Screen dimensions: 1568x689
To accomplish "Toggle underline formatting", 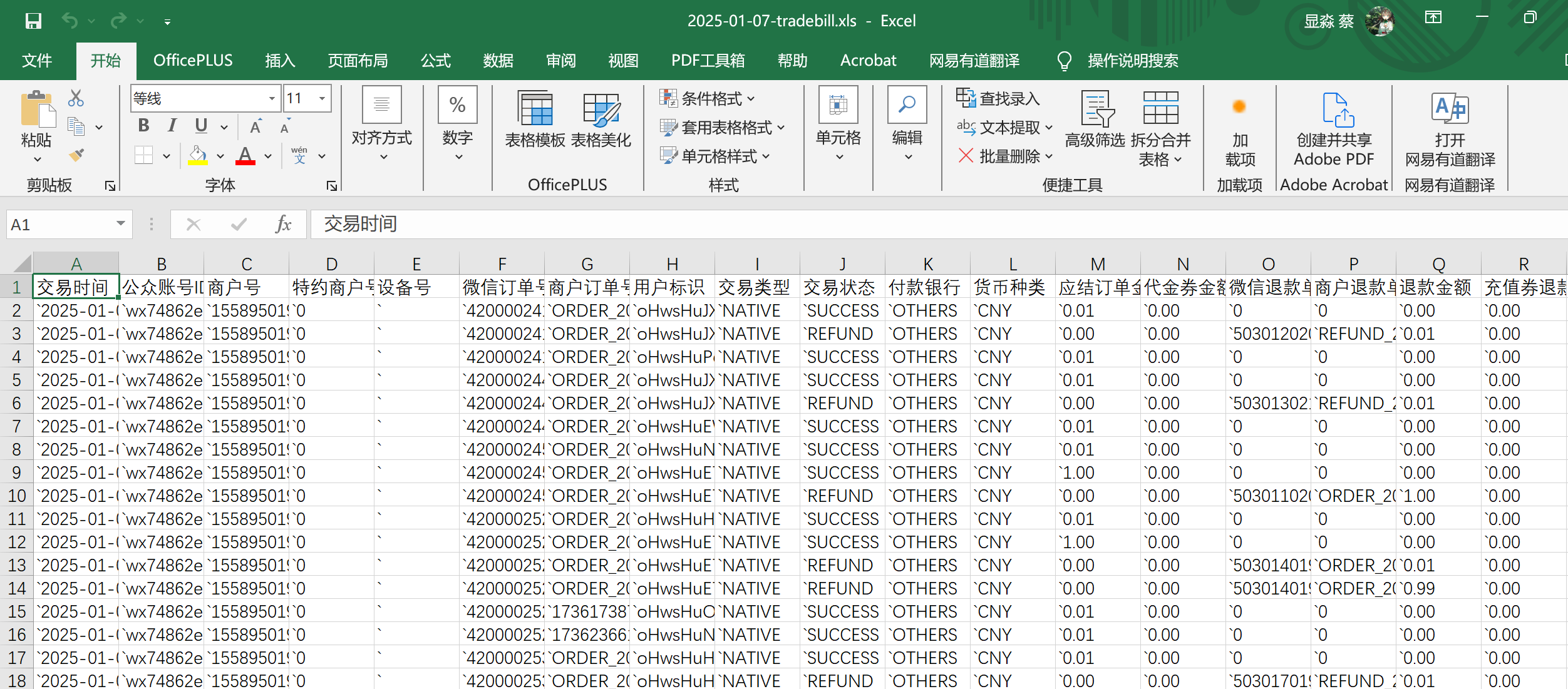I will tap(201, 126).
